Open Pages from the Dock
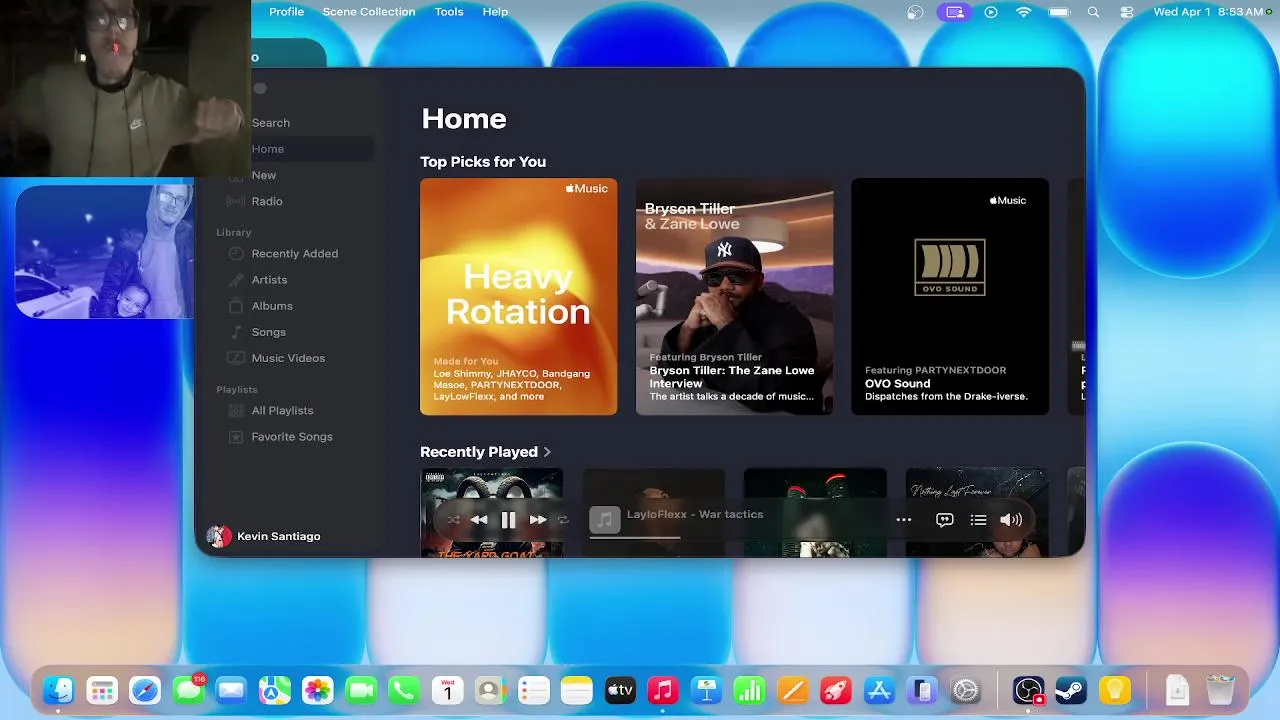 [x=793, y=690]
